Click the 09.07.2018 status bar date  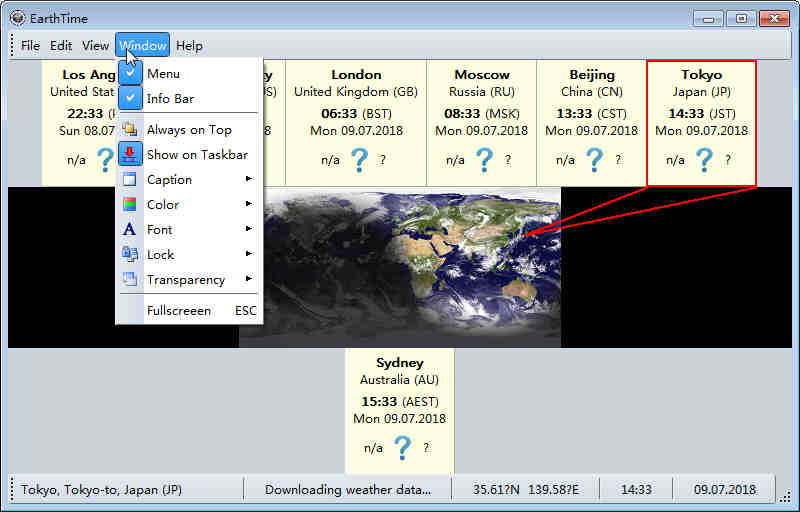724,490
